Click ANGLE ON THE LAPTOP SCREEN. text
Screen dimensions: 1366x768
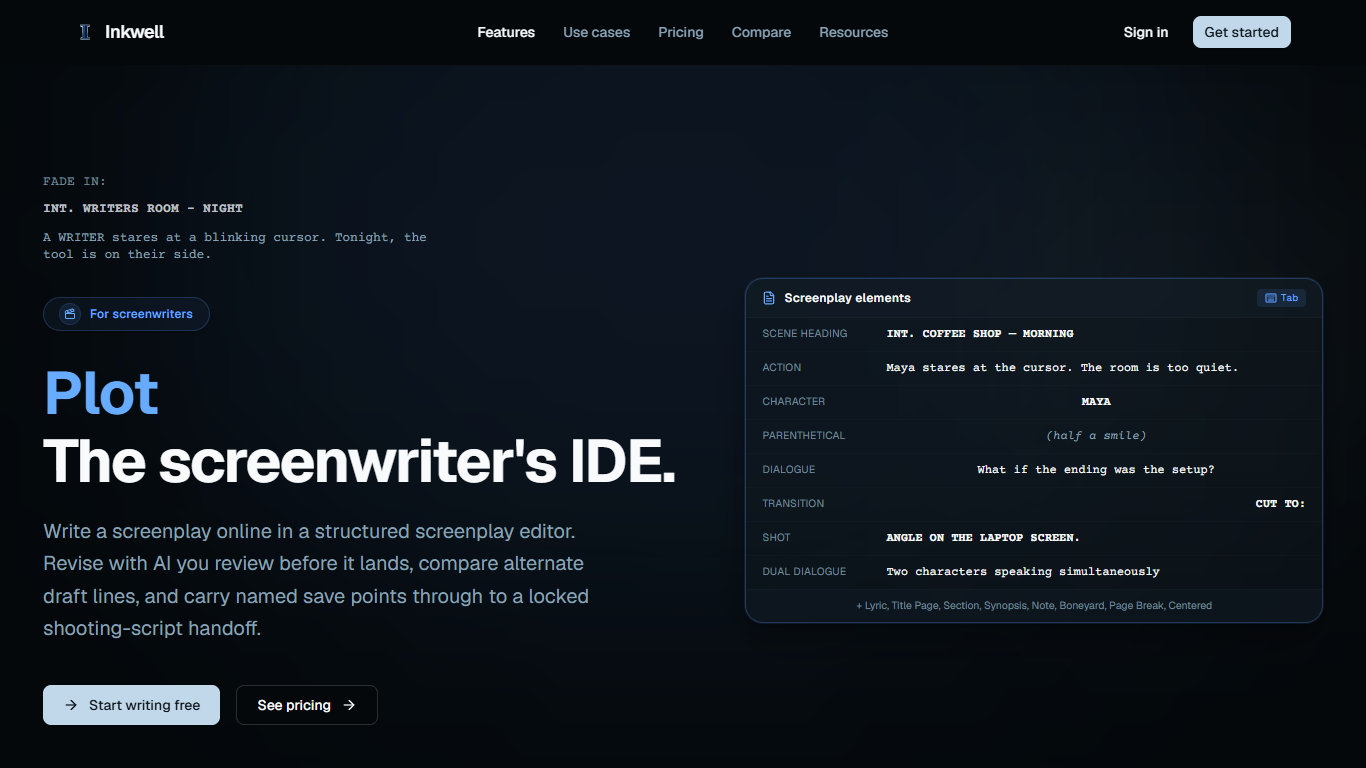(x=983, y=538)
